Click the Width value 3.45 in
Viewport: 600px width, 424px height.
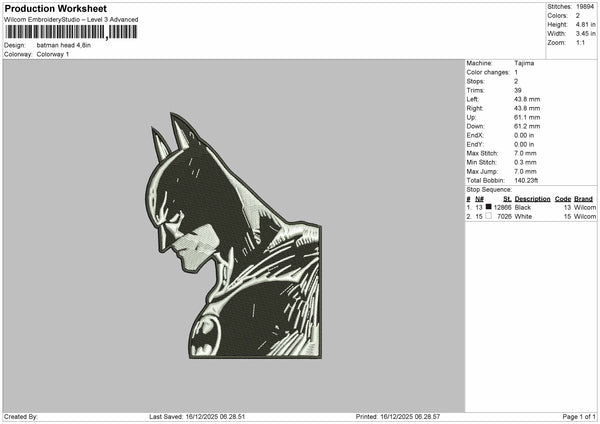585,34
